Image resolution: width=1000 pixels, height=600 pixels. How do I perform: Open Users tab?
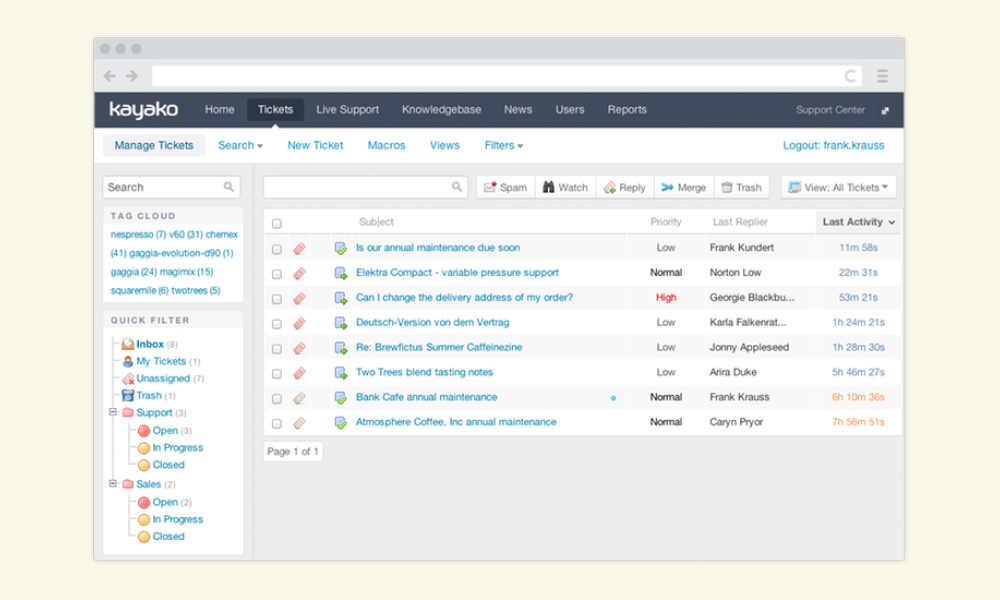(570, 110)
